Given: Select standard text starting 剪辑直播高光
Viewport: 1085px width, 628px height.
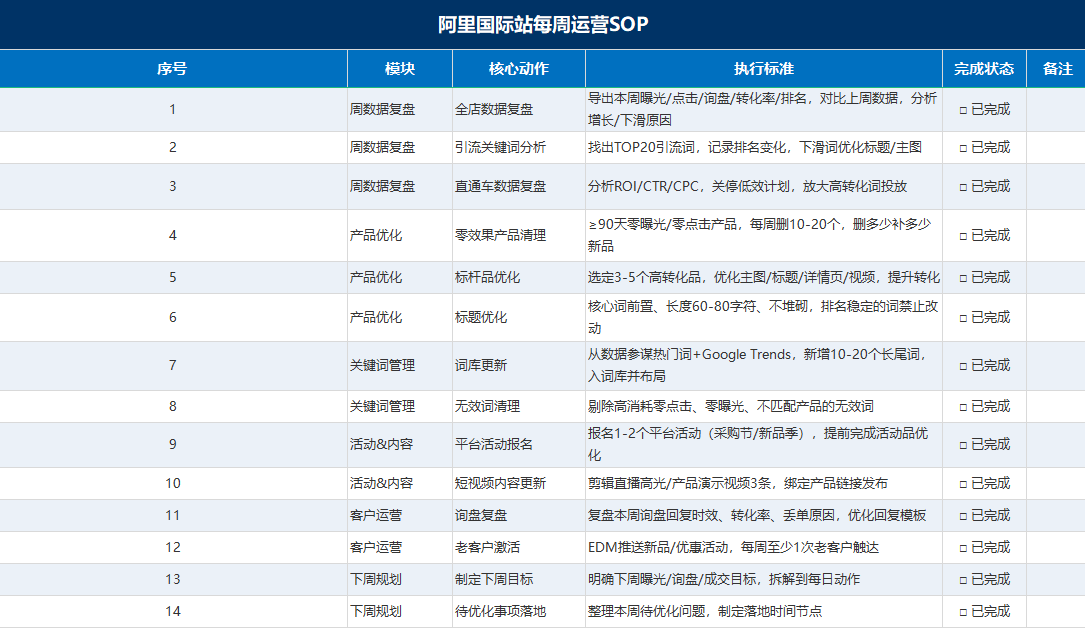Looking at the screenshot, I should 738,483.
